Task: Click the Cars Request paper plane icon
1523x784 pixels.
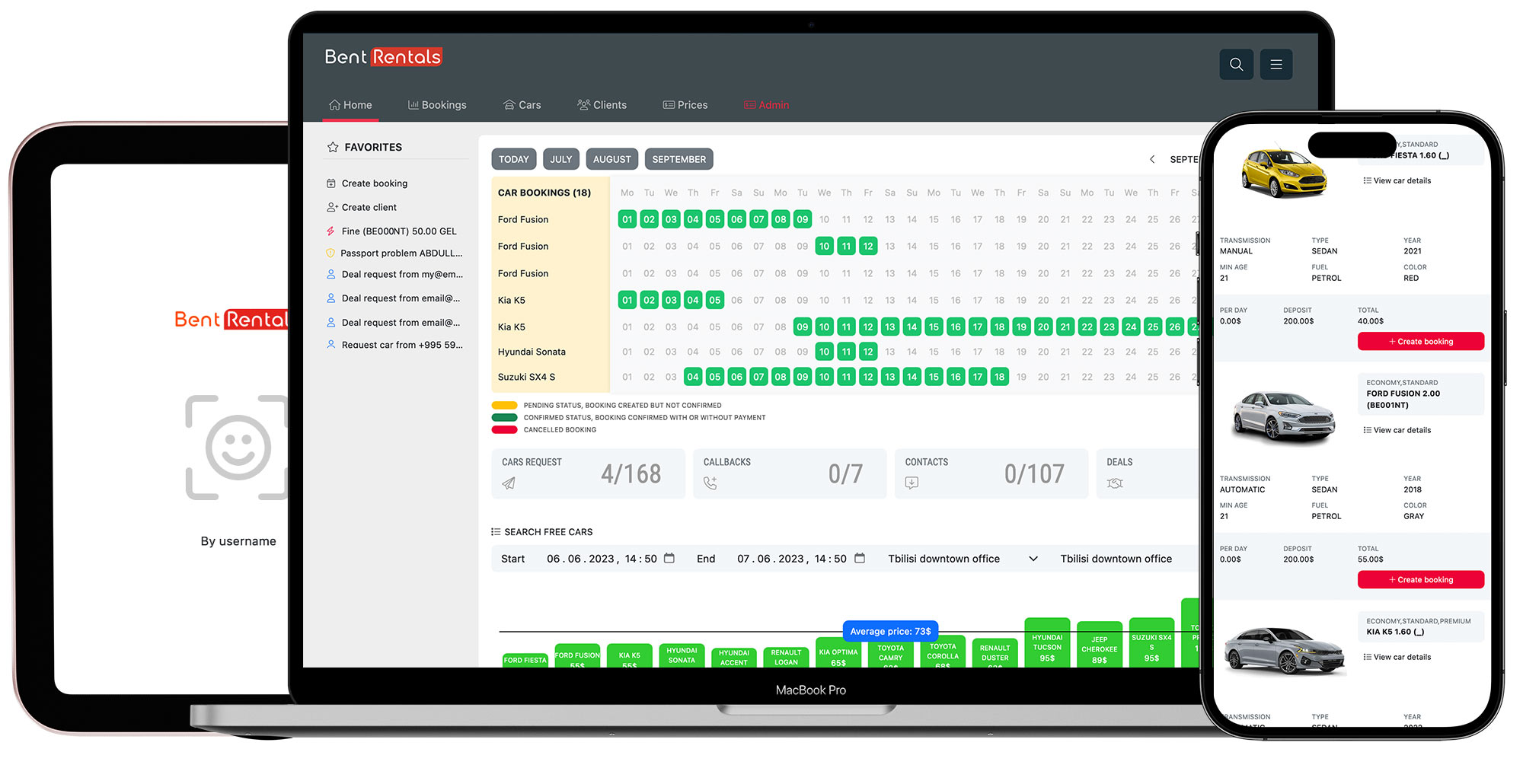Action: tap(509, 483)
